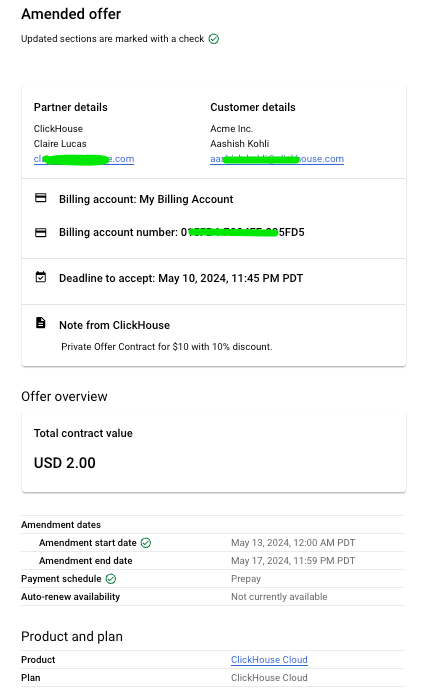Click the check icon after 'Updated sections' text
The image size is (446, 696).
[x=214, y=39]
